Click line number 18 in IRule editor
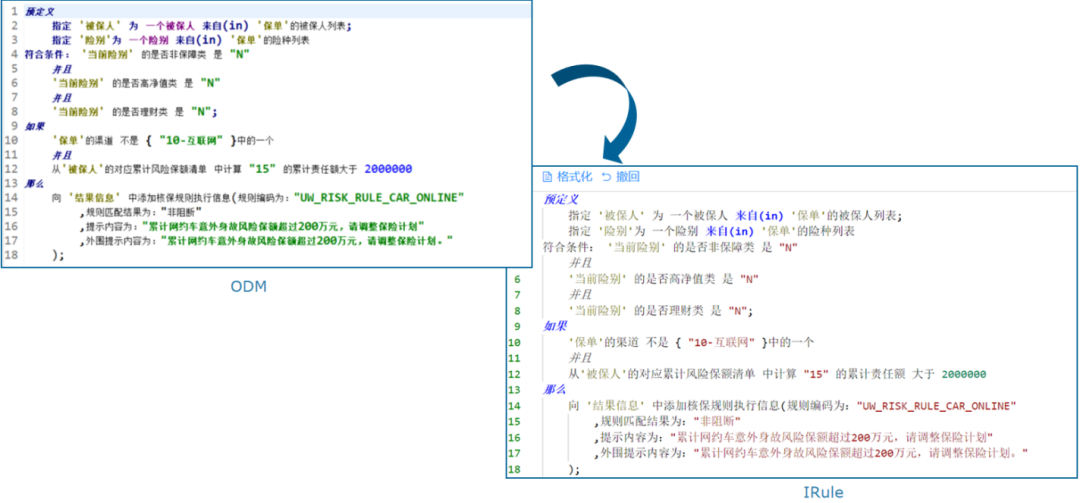 [x=516, y=469]
